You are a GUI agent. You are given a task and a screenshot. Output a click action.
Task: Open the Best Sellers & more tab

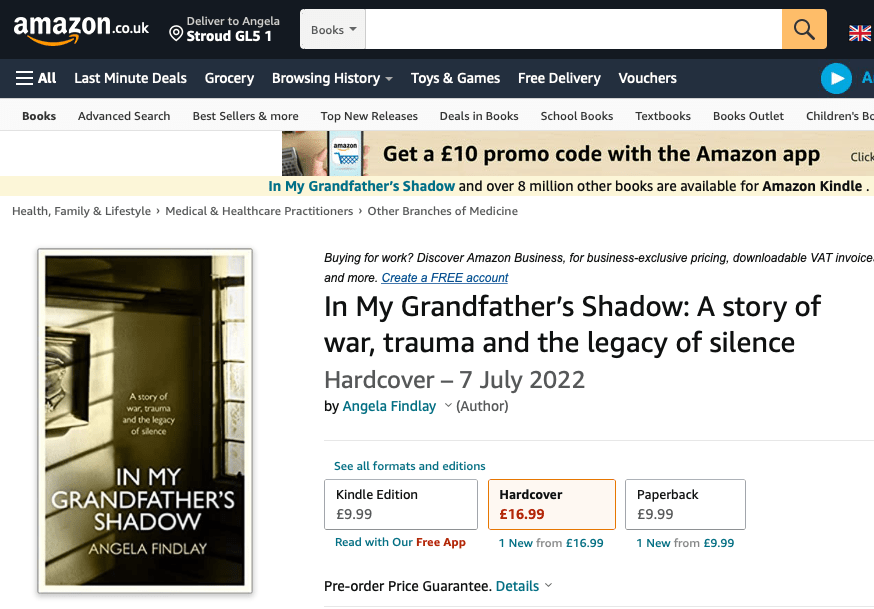pos(245,116)
